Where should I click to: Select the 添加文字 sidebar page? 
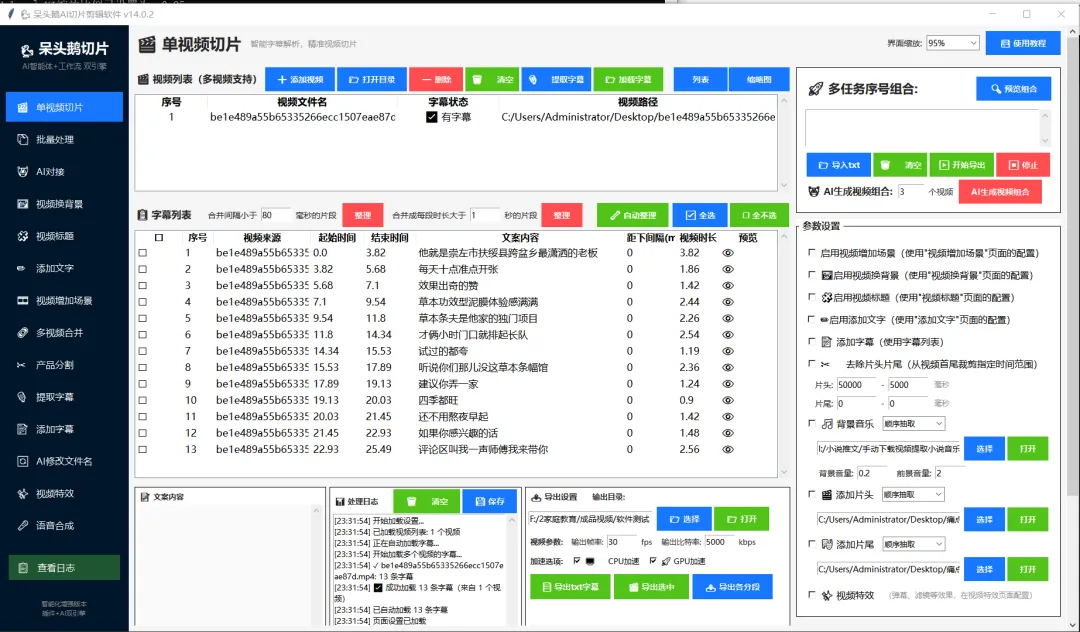tap(64, 268)
